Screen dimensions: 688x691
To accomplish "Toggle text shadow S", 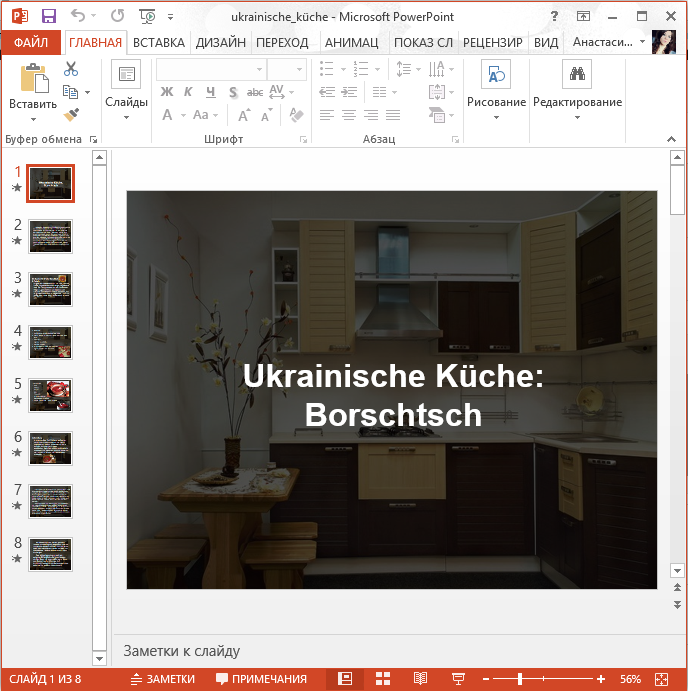I will point(233,93).
